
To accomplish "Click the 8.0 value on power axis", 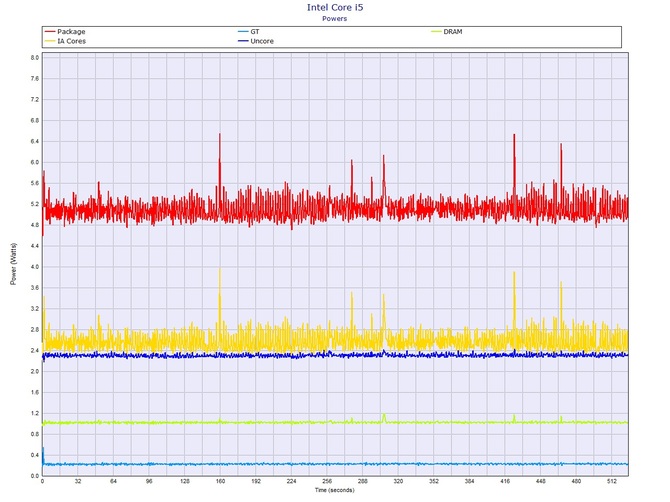I will 35,58.
